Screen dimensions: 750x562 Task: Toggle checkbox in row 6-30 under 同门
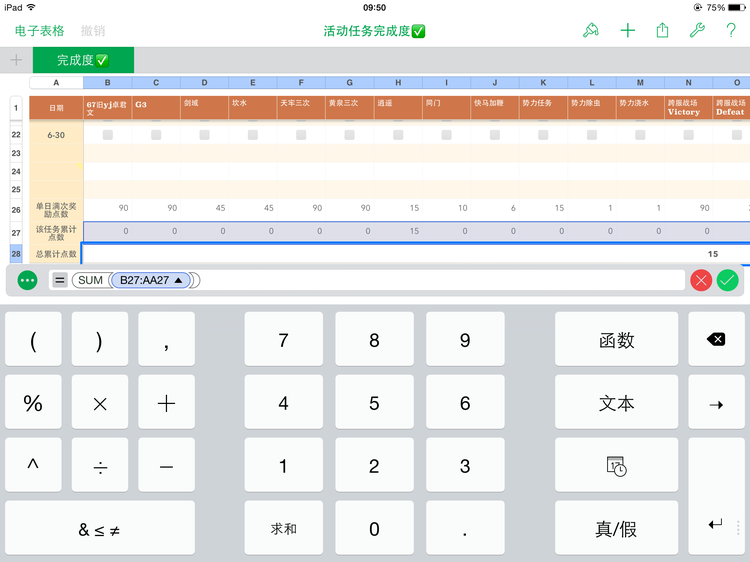coord(446,135)
